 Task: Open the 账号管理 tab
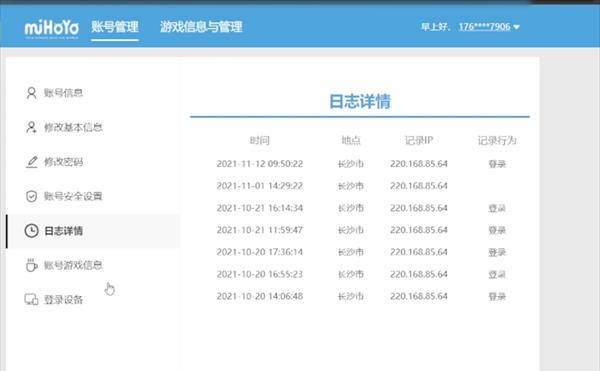115,27
